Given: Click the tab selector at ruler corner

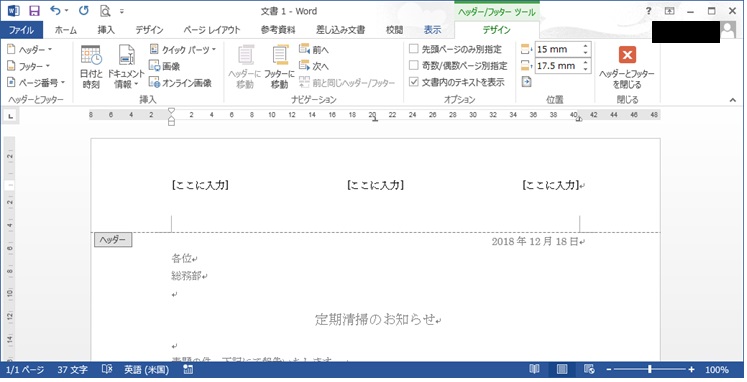Looking at the screenshot, I should click(x=10, y=115).
